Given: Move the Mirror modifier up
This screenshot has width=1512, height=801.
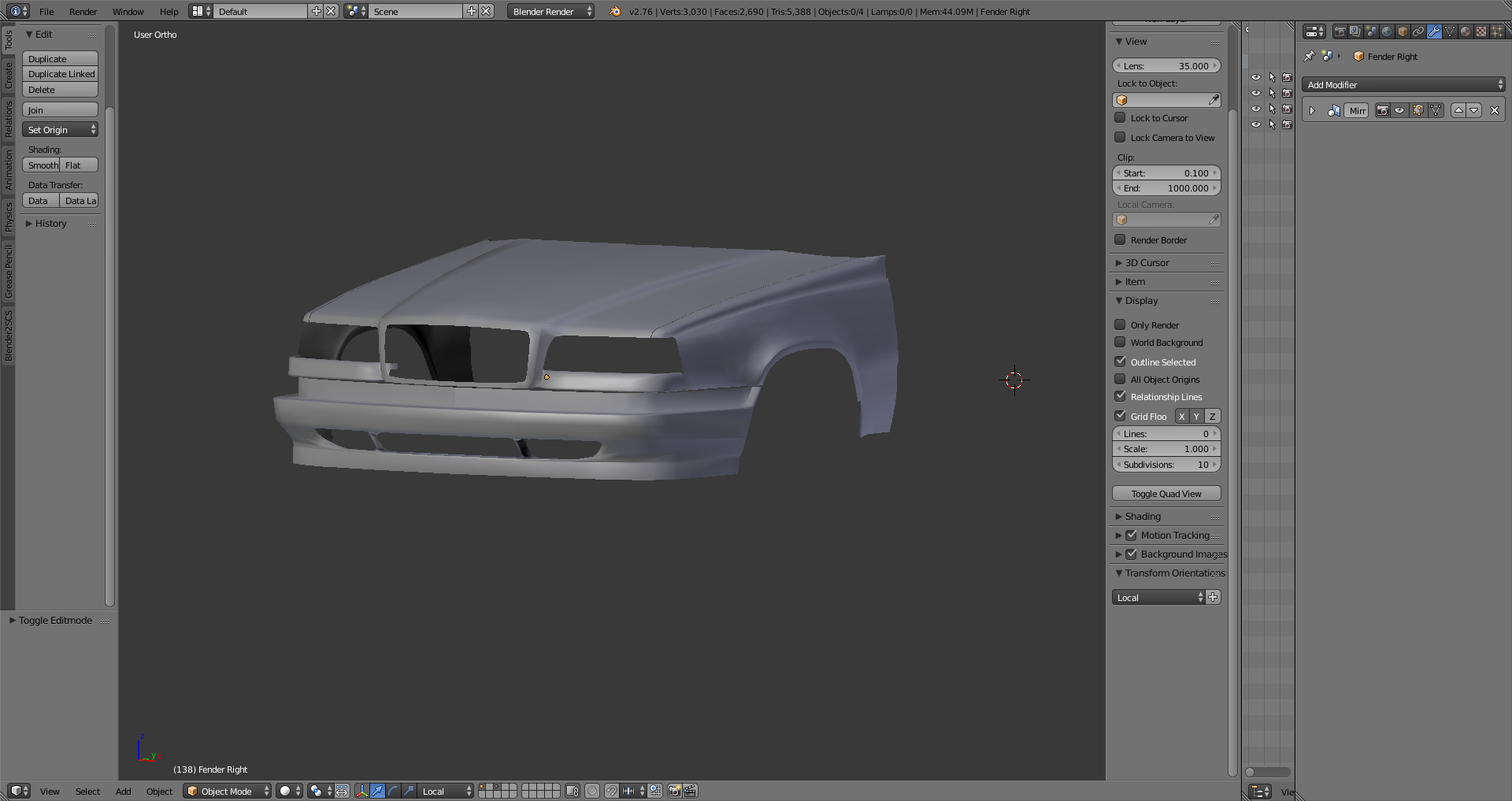Looking at the screenshot, I should pyautogui.click(x=1458, y=111).
